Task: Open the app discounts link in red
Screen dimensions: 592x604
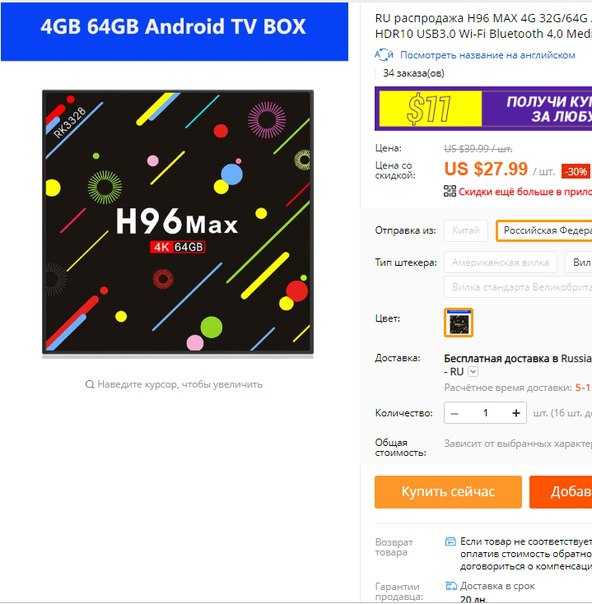Action: [525, 191]
